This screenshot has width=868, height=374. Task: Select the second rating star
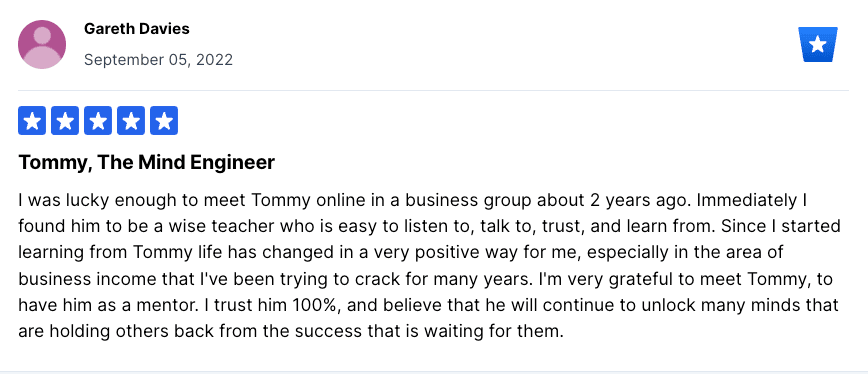coord(65,121)
